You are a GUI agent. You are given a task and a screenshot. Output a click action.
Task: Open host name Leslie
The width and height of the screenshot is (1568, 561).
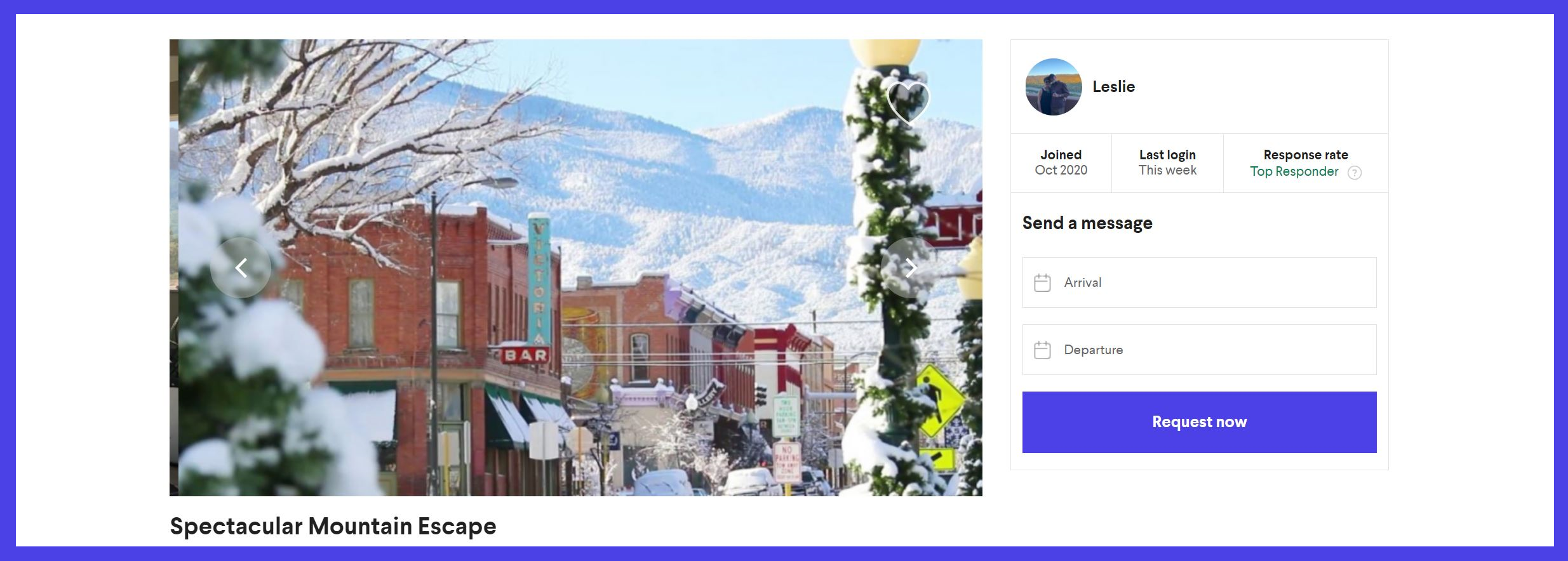[1113, 86]
